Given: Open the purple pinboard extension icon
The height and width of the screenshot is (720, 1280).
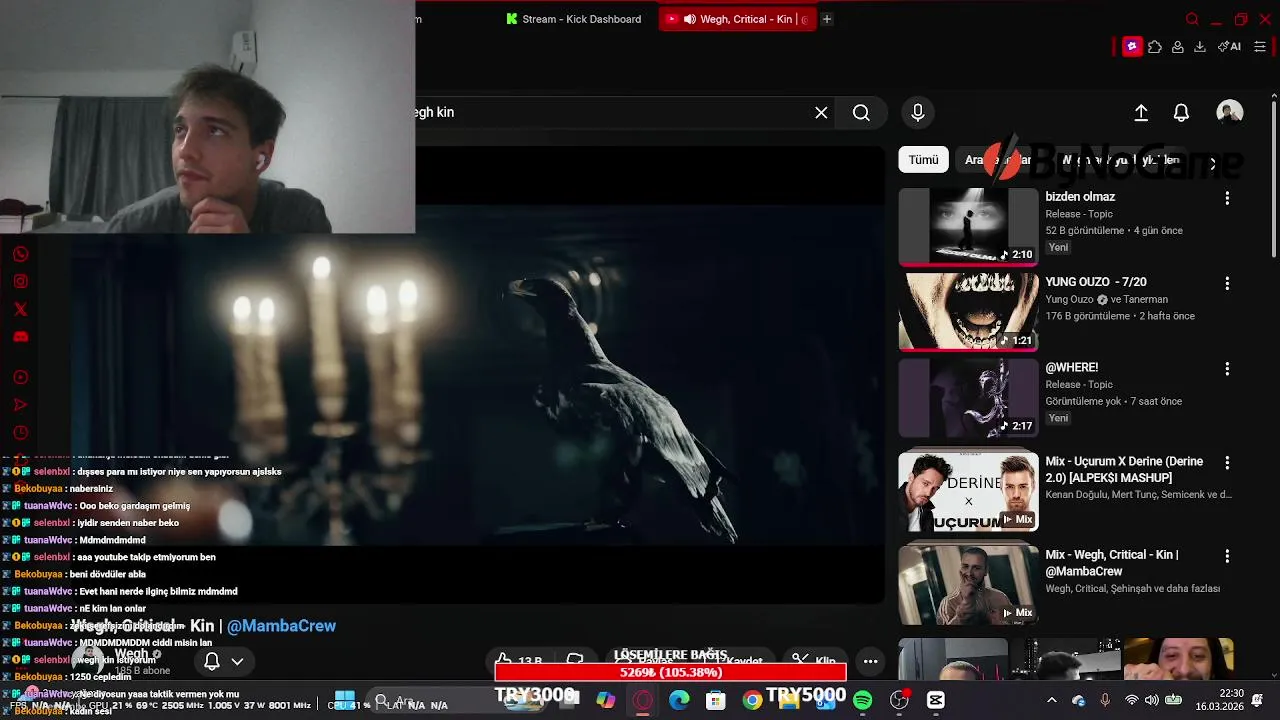Looking at the screenshot, I should (x=1132, y=46).
